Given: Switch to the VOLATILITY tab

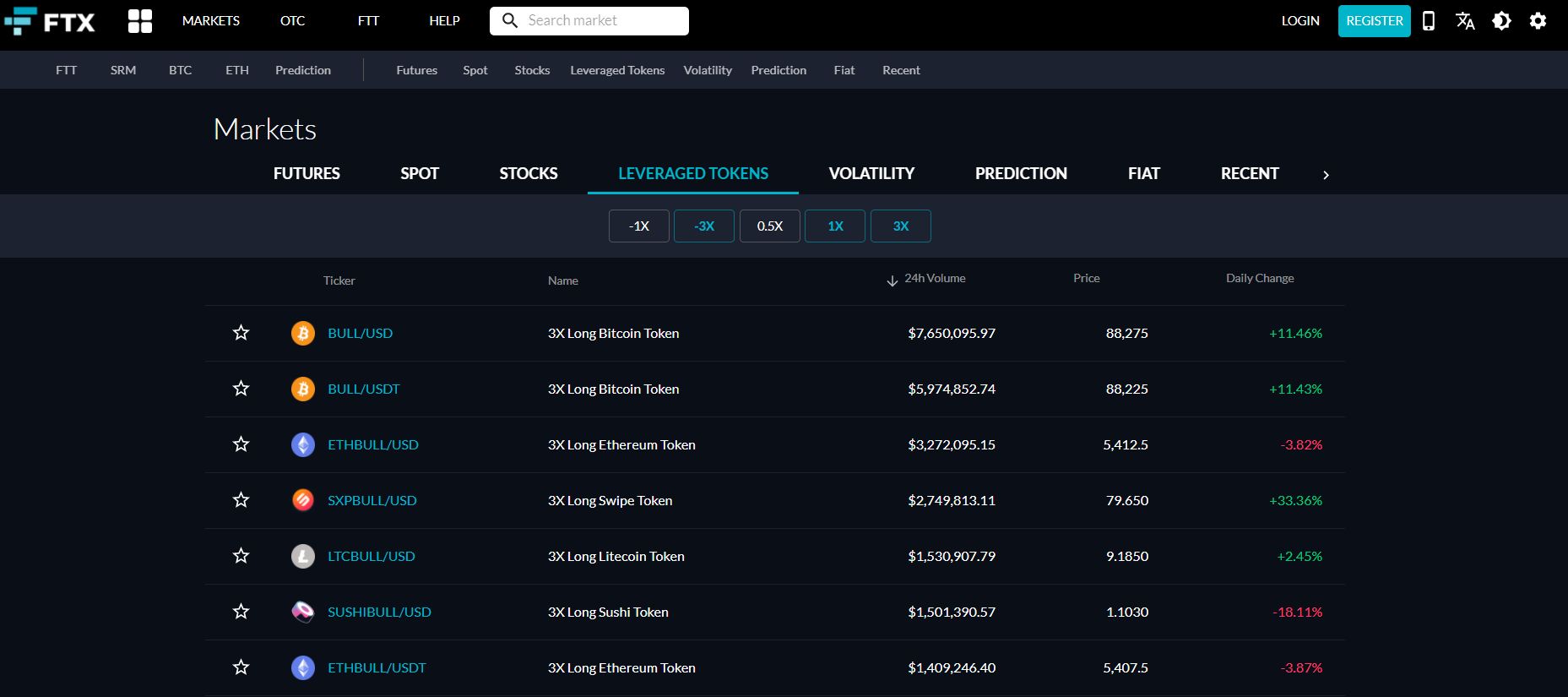Looking at the screenshot, I should 871,173.
